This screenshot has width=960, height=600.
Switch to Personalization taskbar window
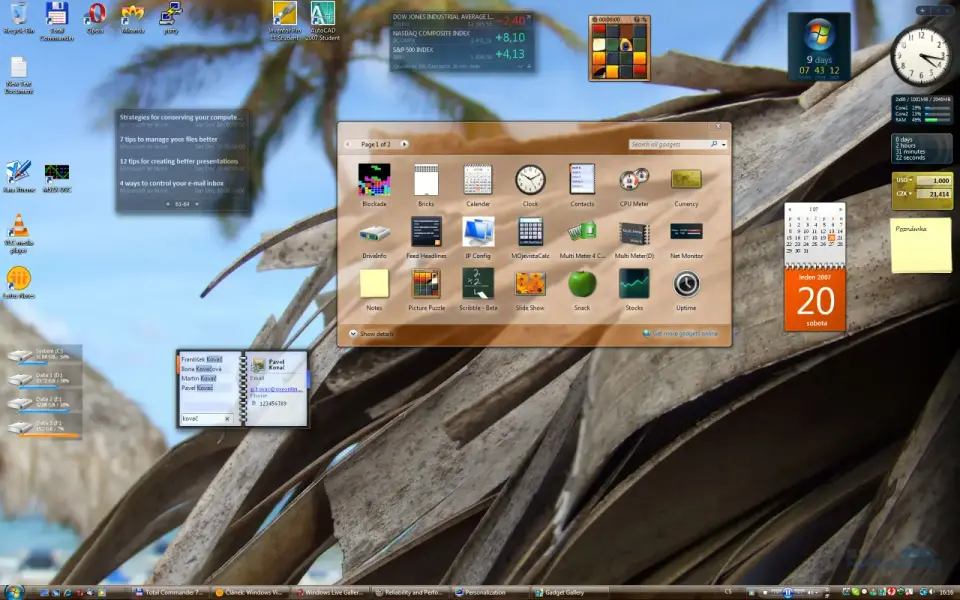488,592
